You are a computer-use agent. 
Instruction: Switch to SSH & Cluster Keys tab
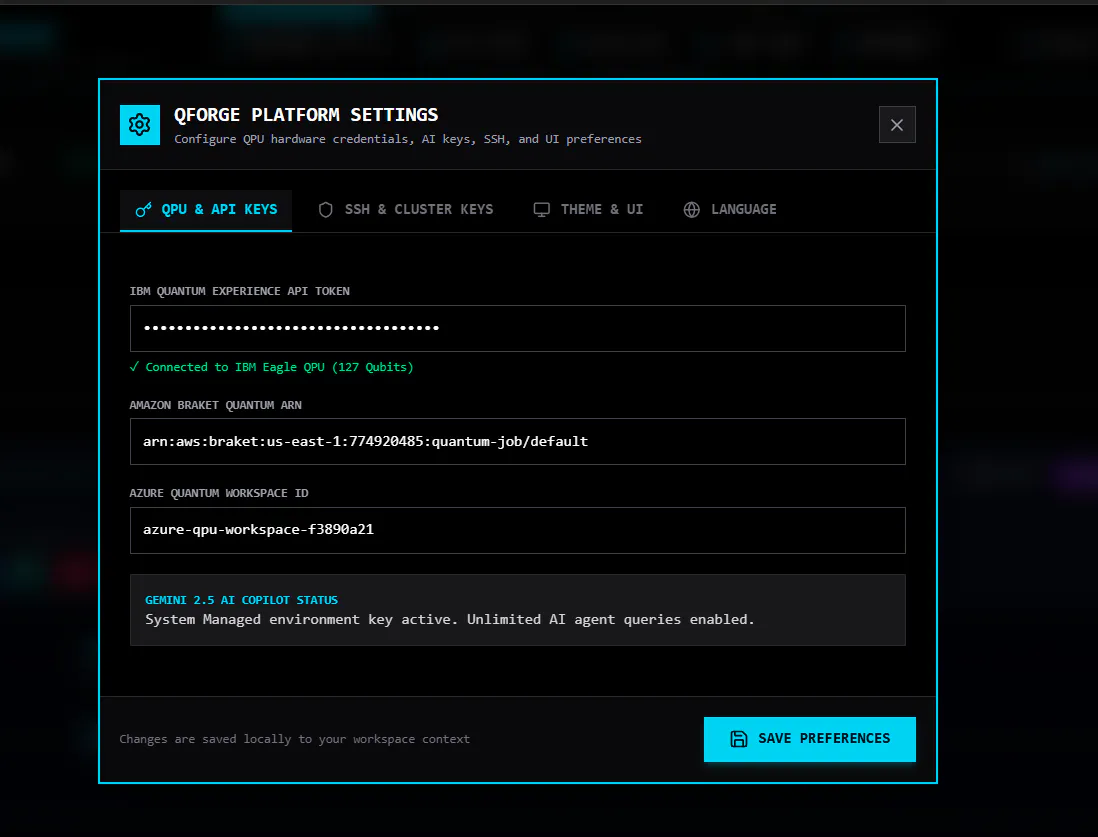coord(405,209)
